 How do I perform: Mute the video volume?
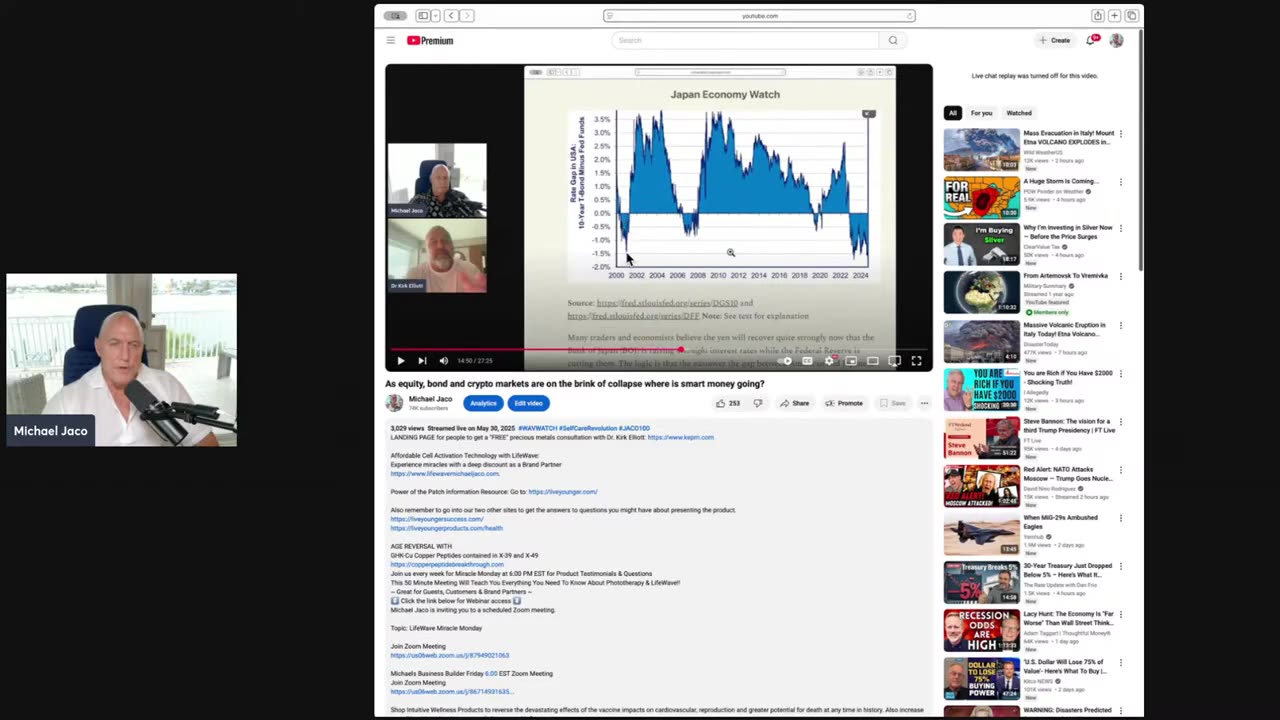pyautogui.click(x=444, y=361)
